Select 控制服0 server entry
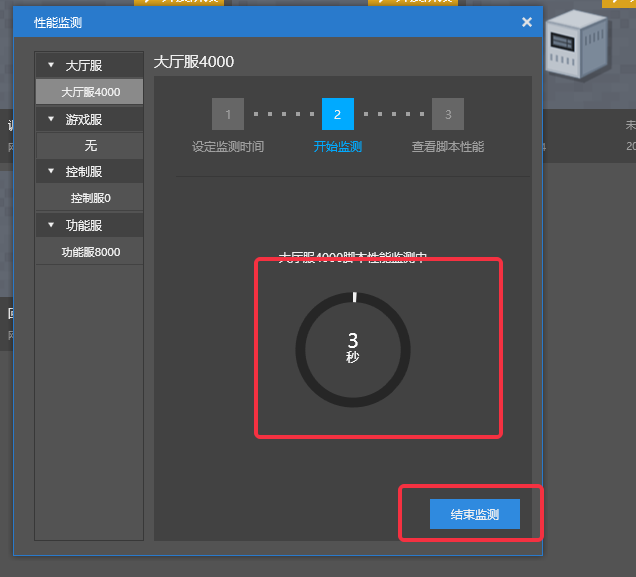This screenshot has height=577, width=636. [x=90, y=198]
